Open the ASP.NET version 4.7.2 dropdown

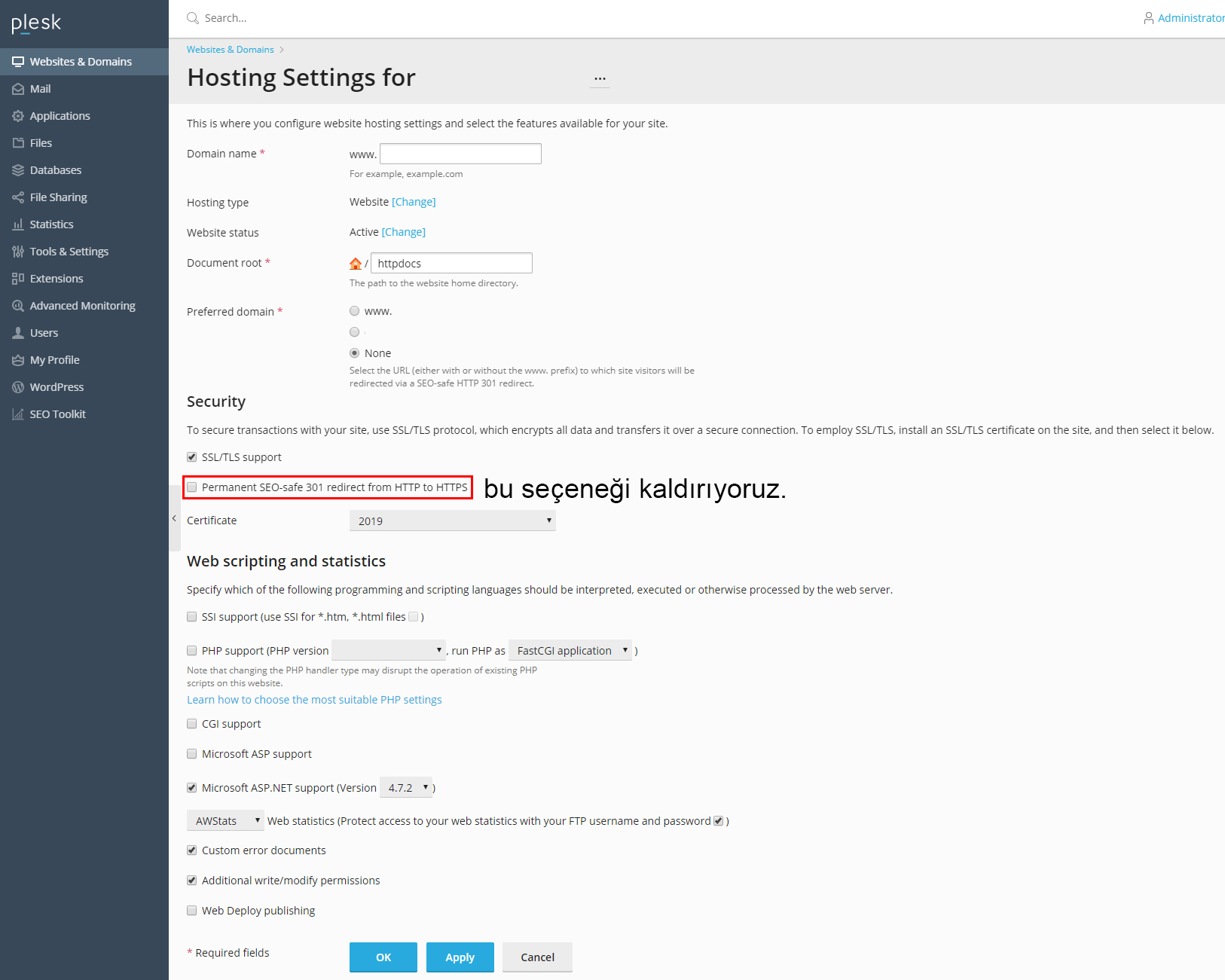pyautogui.click(x=406, y=787)
